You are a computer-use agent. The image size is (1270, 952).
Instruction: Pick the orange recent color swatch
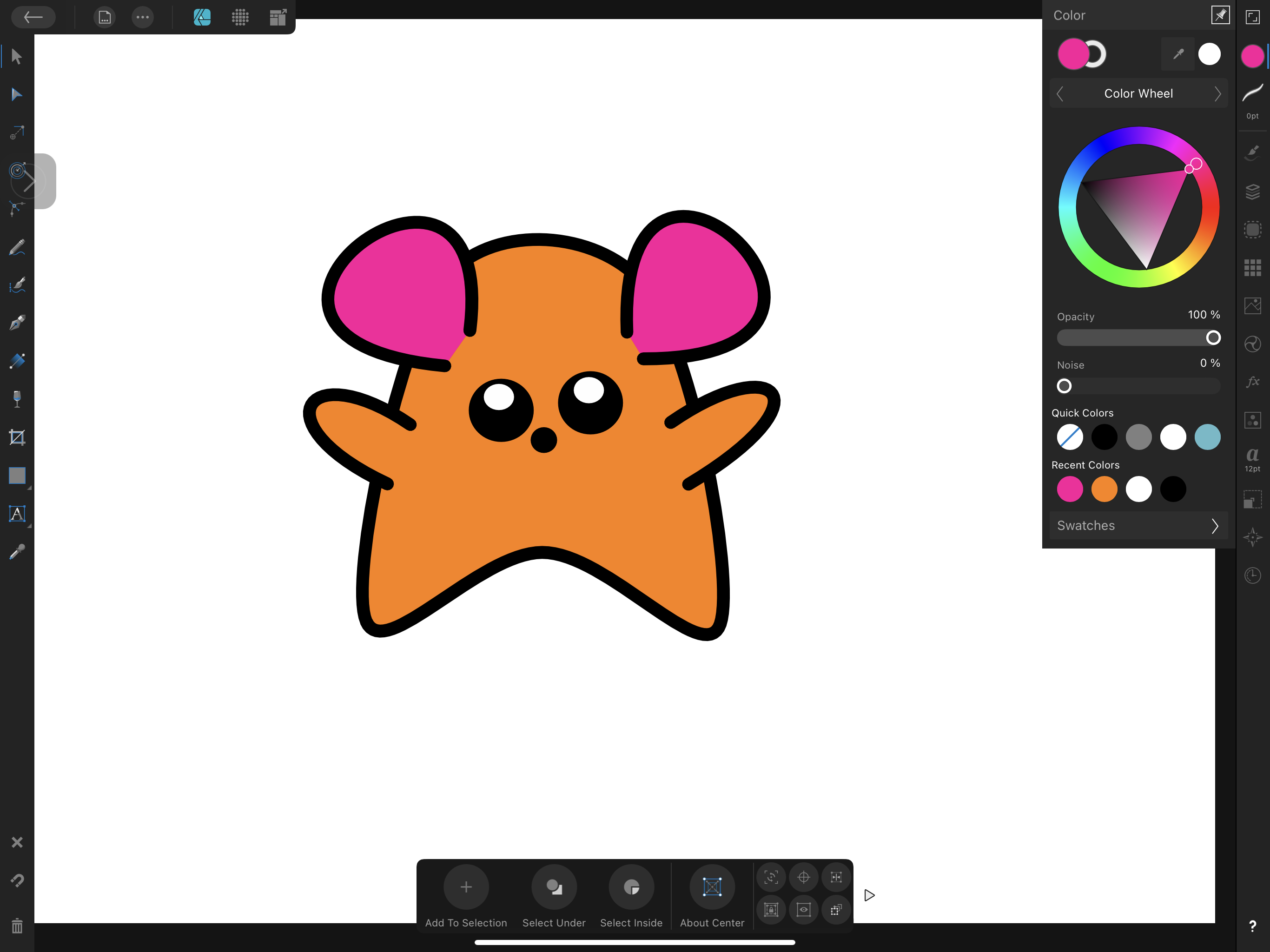pyautogui.click(x=1104, y=489)
